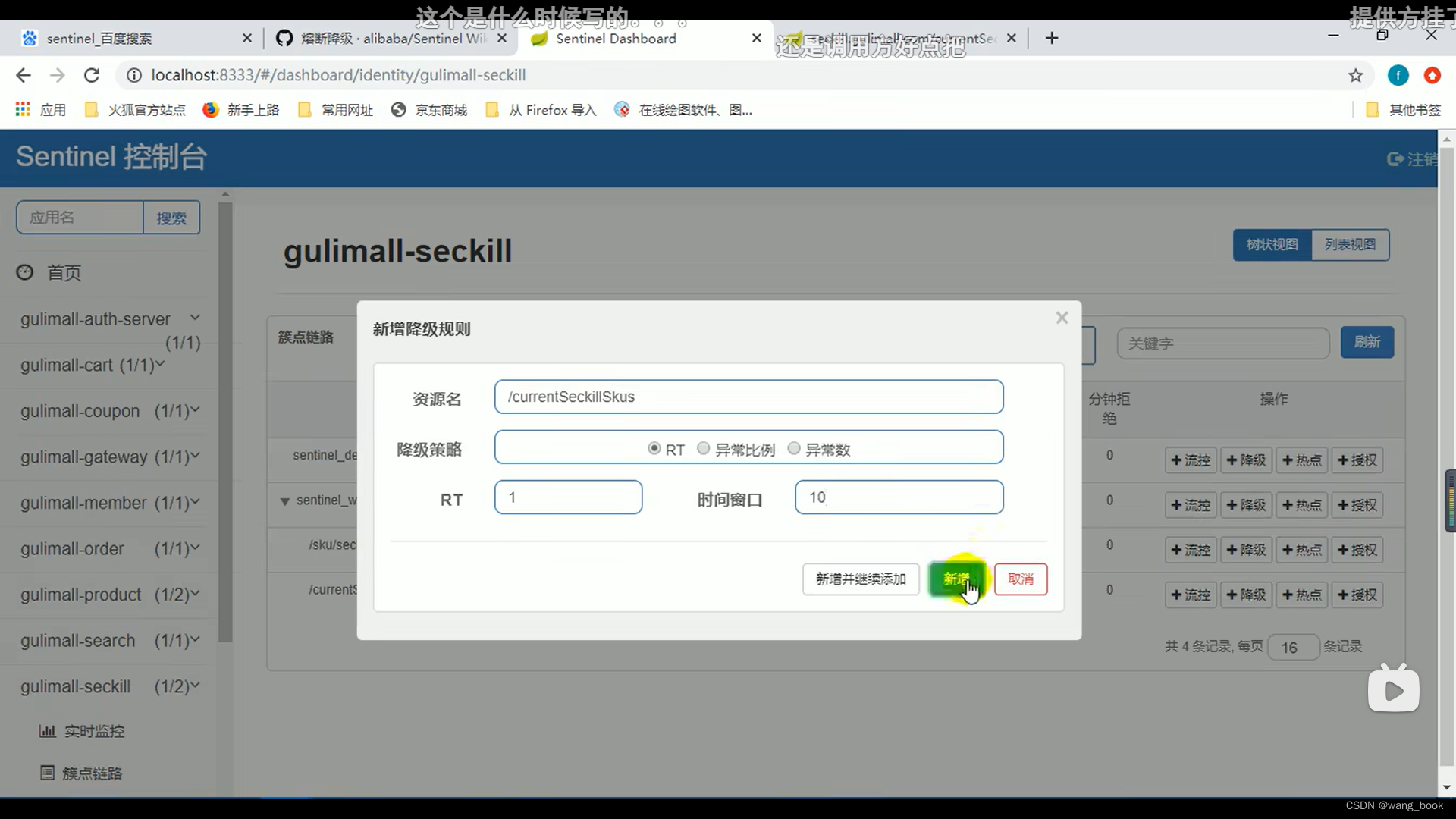Viewport: 1456px width, 819px height.
Task: Click the video play overlay icon
Action: (1393, 690)
